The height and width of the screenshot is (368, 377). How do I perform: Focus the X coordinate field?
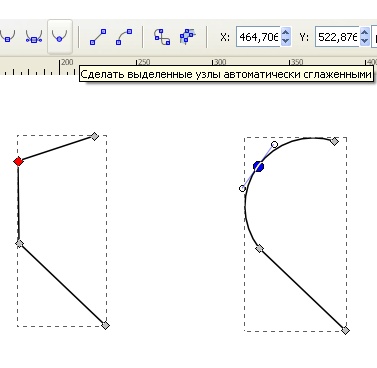(258, 37)
